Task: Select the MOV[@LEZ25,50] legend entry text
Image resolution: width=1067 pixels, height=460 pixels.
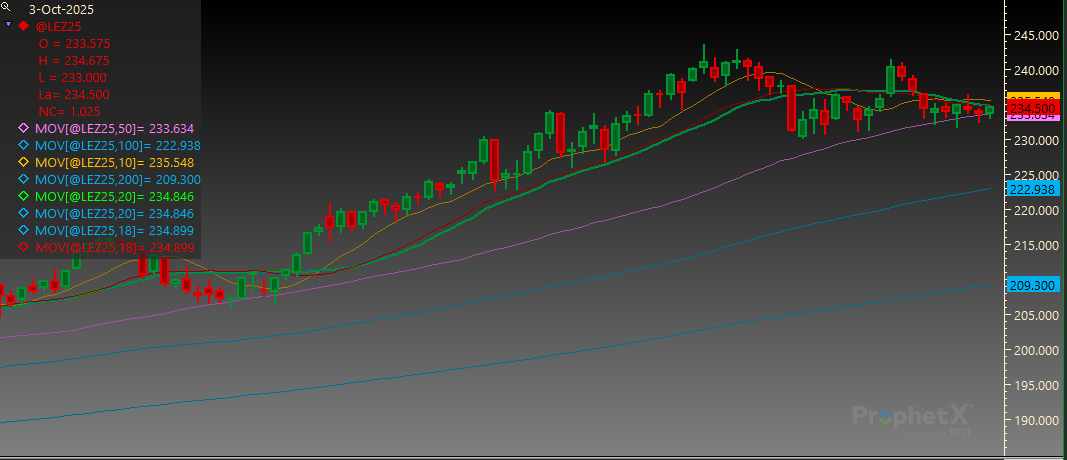Action: [x=114, y=129]
